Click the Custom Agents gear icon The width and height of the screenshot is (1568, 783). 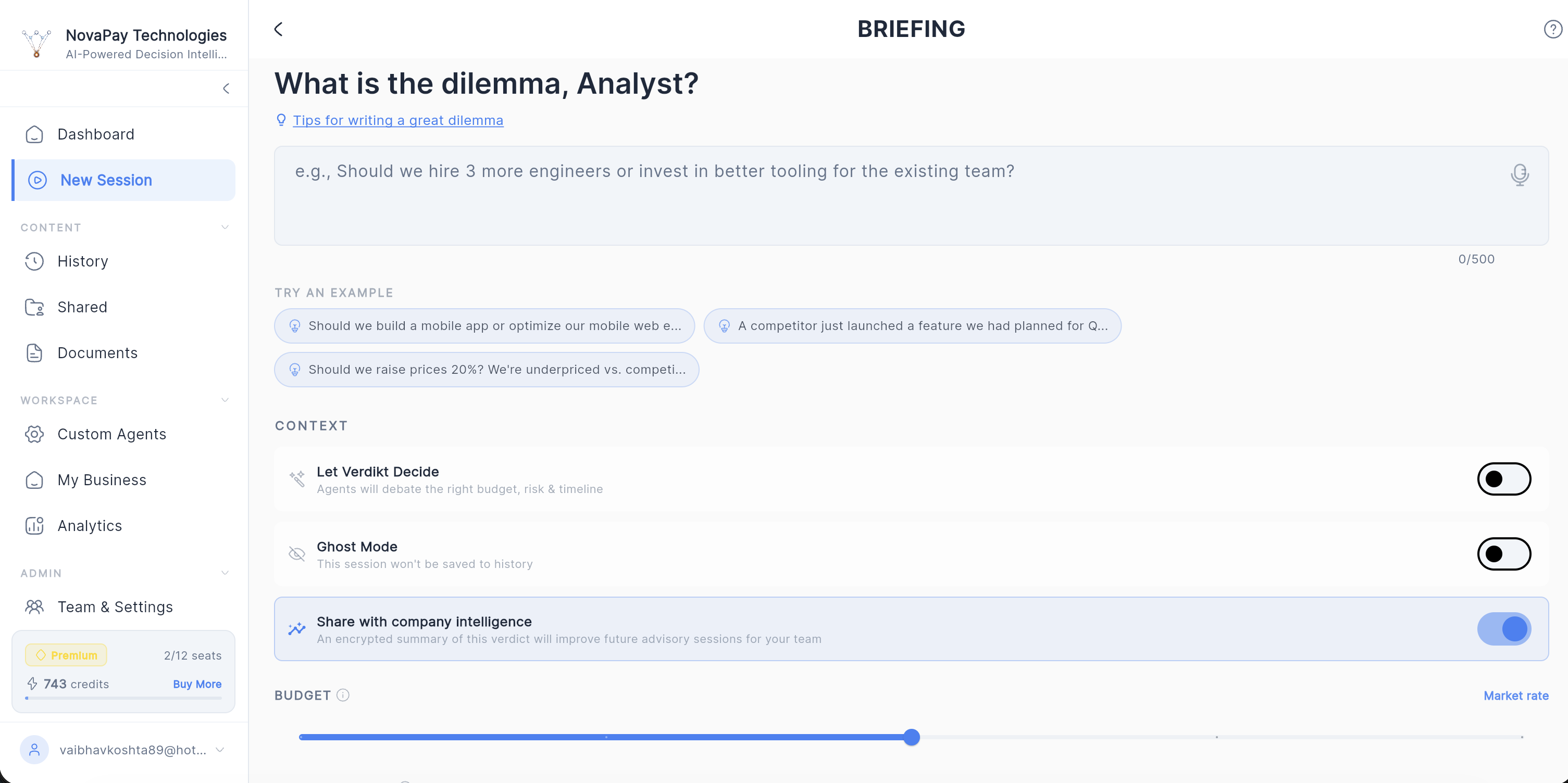[35, 434]
